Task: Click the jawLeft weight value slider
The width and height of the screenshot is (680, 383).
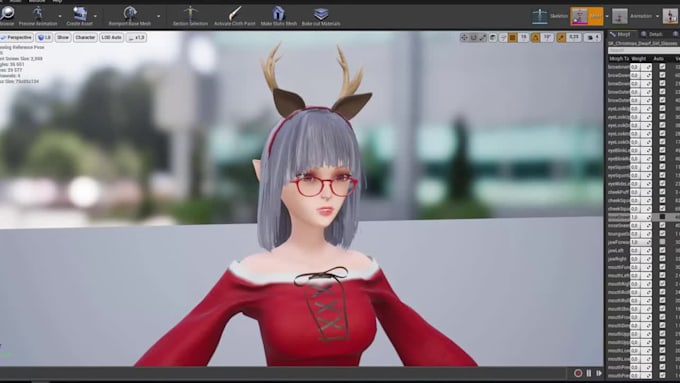Action: click(641, 250)
